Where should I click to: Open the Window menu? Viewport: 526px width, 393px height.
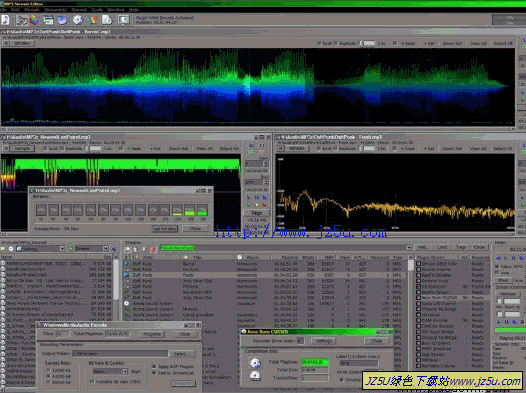click(116, 10)
